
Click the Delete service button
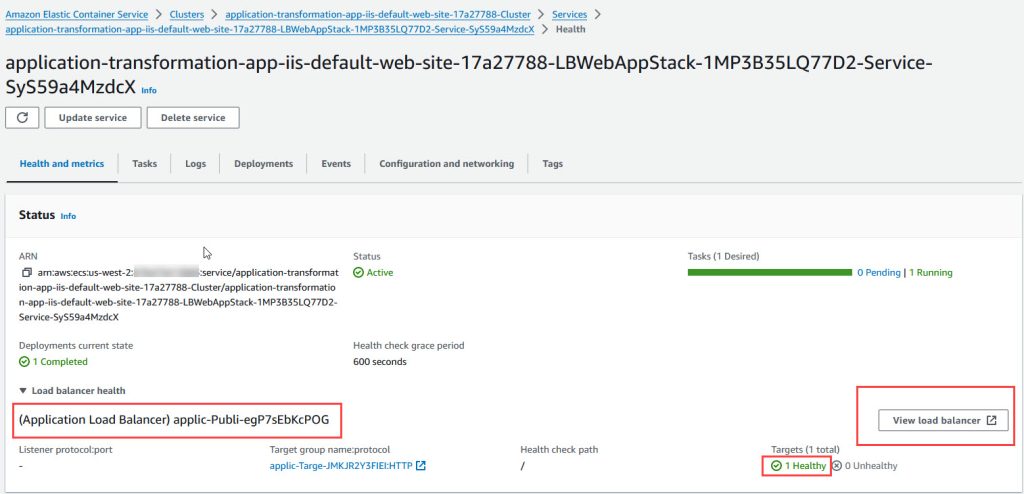click(x=193, y=118)
